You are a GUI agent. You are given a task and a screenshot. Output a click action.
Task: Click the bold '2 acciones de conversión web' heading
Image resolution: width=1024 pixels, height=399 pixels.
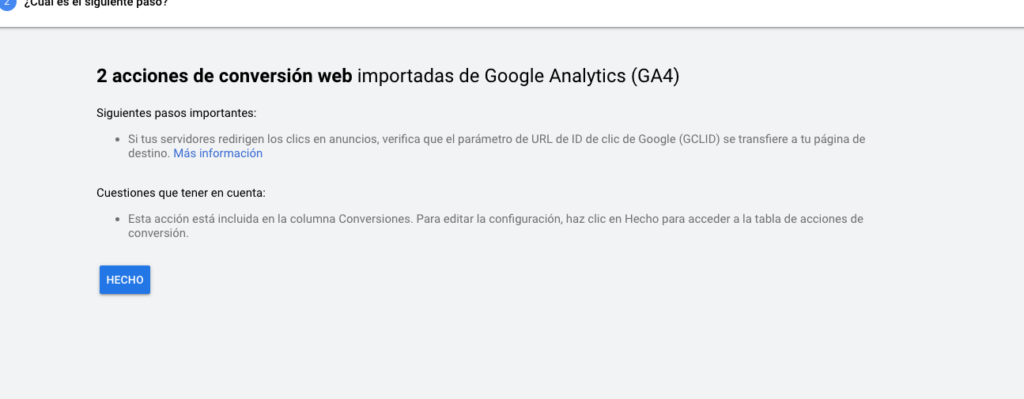[x=225, y=76]
